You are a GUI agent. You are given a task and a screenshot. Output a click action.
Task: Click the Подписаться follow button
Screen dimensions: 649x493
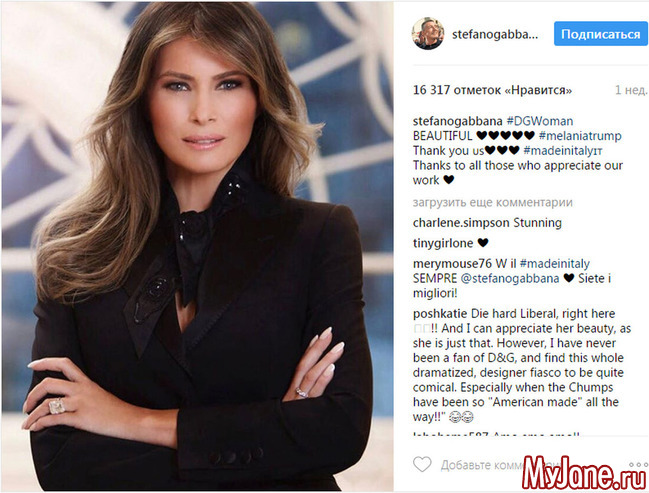[x=601, y=34]
